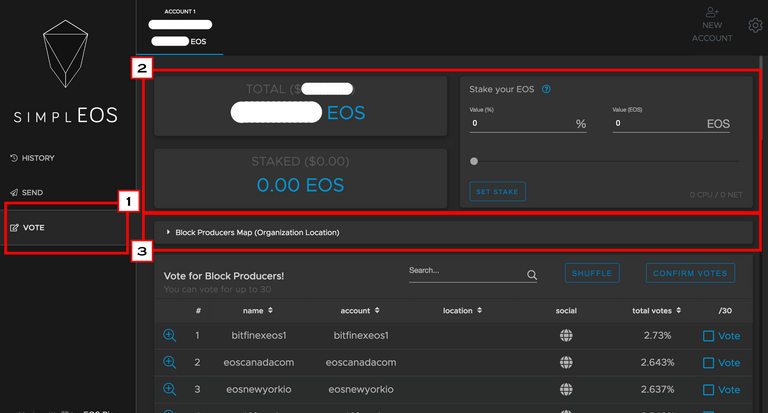The width and height of the screenshot is (768, 413).
Task: Open bitfinexeos1 website globe icon
Action: pyautogui.click(x=566, y=336)
